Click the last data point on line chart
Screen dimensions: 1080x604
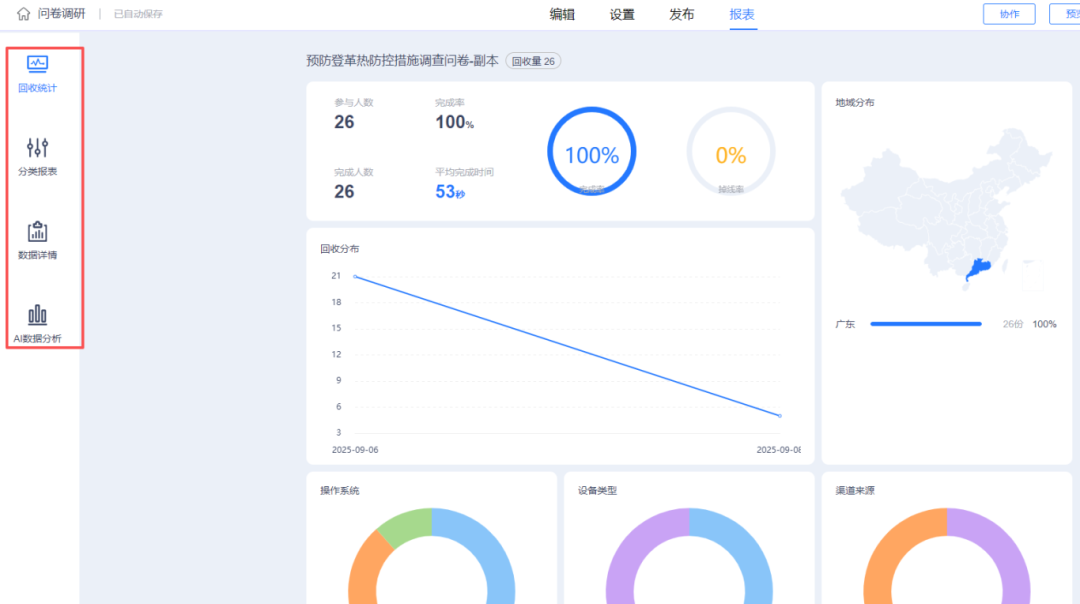pyautogui.click(x=780, y=416)
